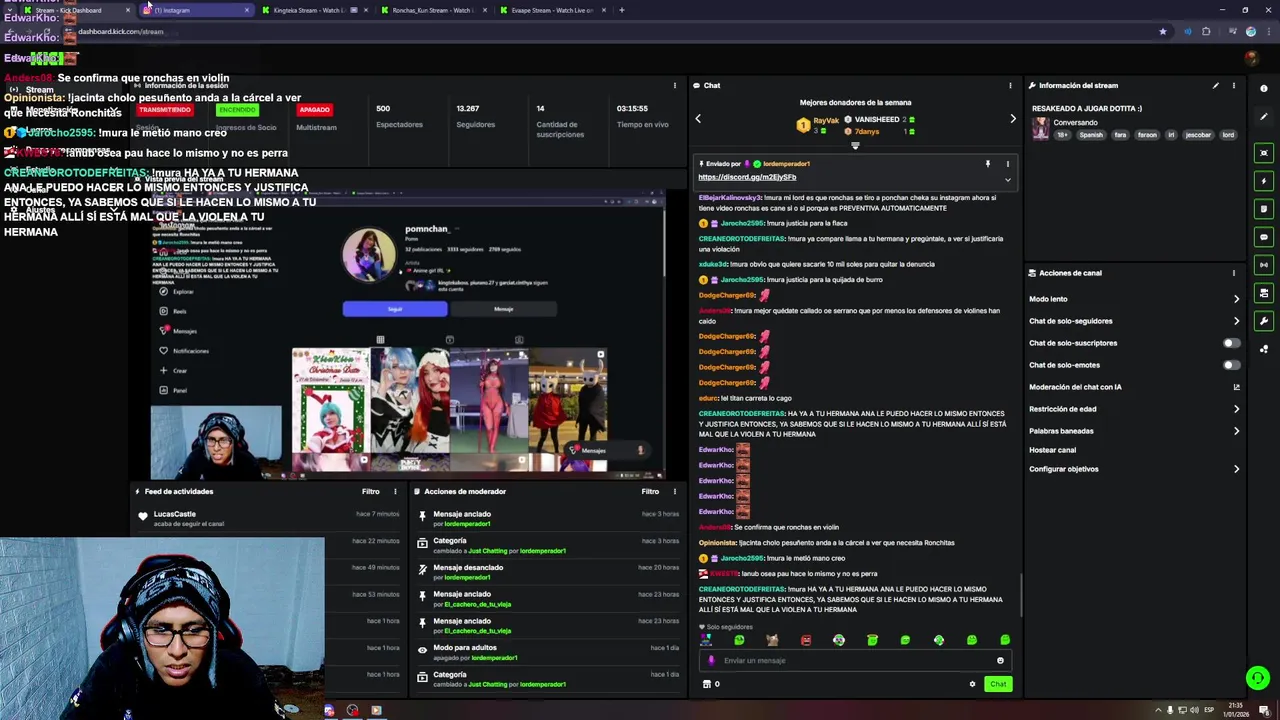
Task: Open Feed de actividades options menu
Action: (395, 492)
